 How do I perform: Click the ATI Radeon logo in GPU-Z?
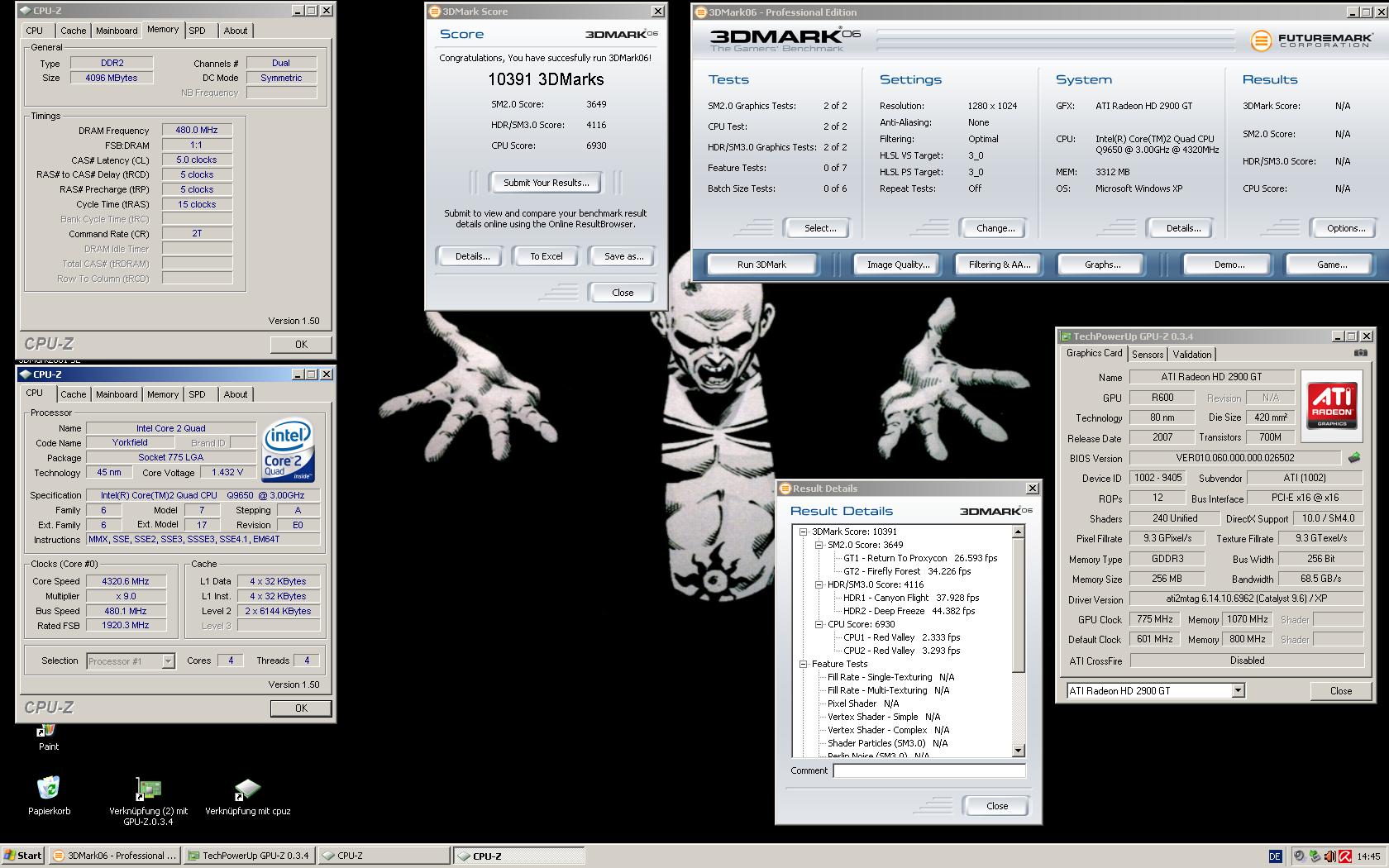1331,404
